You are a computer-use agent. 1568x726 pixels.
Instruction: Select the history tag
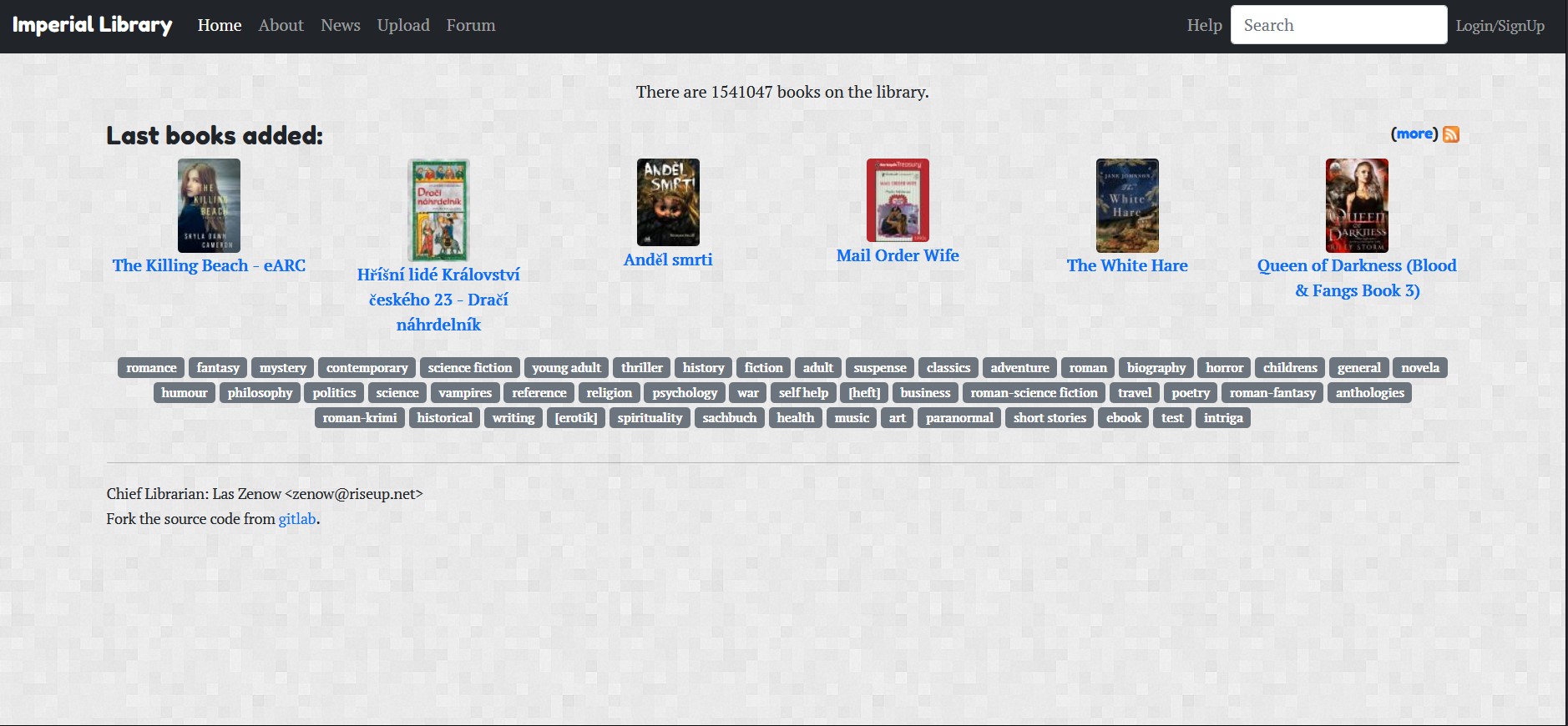click(704, 368)
